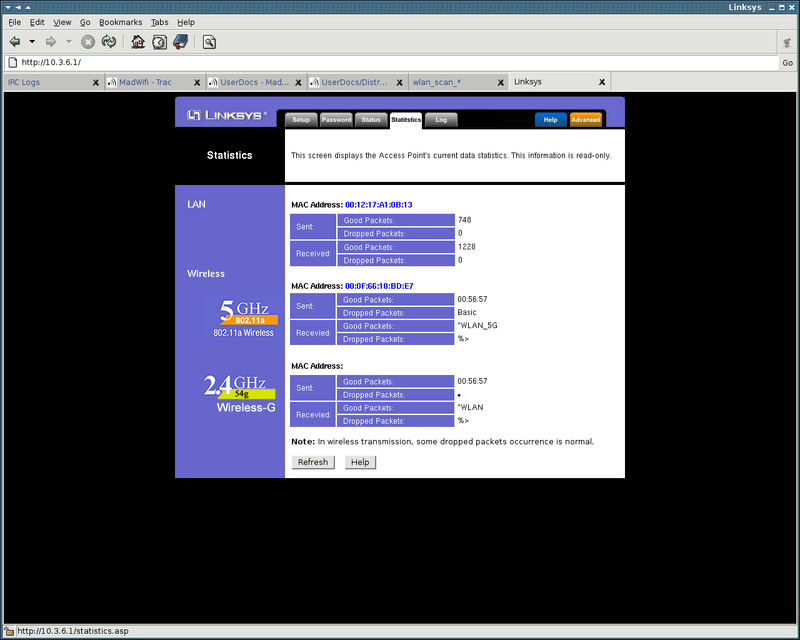Viewport: 800px width, 640px height.
Task: Open the View menu
Action: (x=62, y=22)
